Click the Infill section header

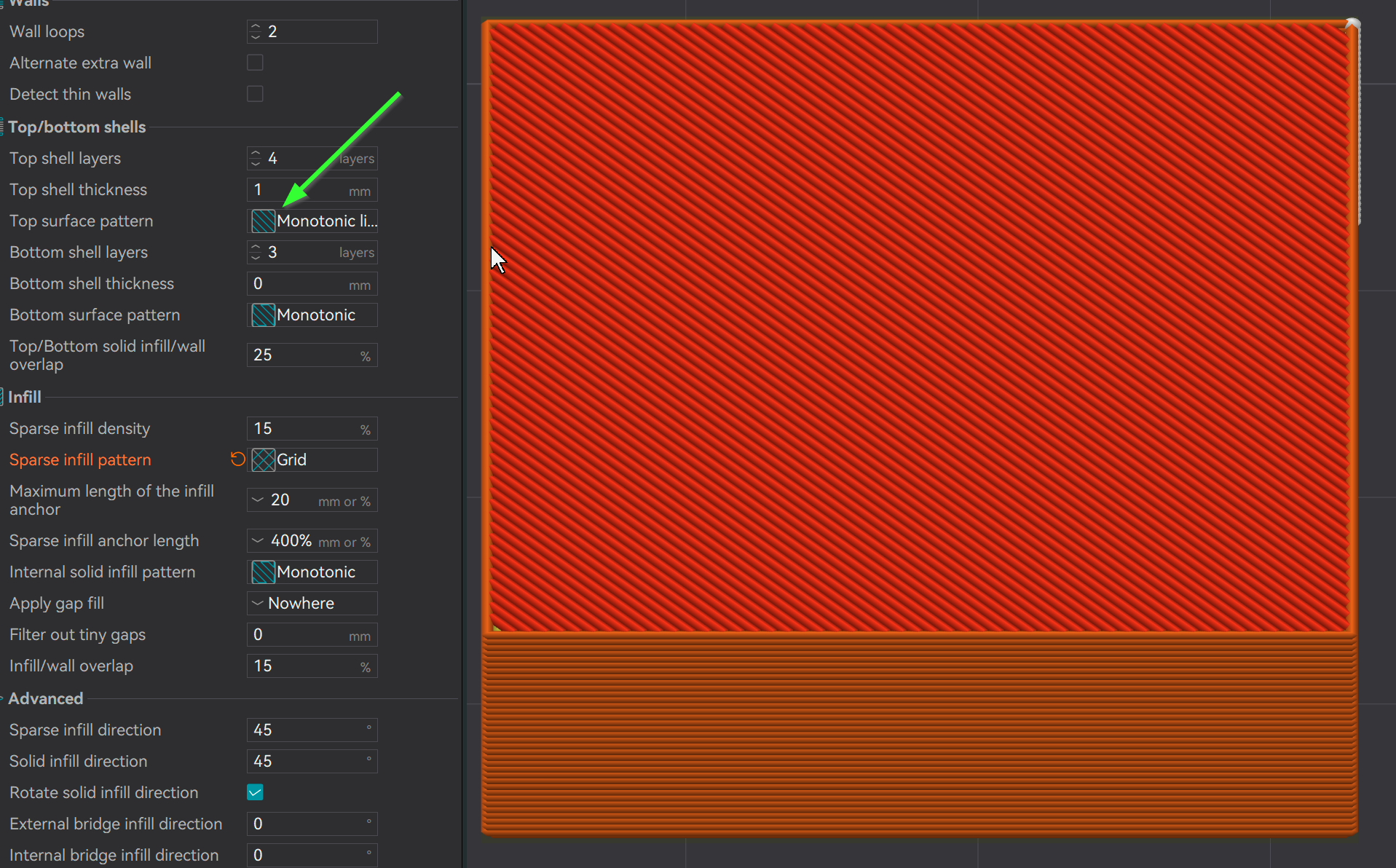pos(25,397)
